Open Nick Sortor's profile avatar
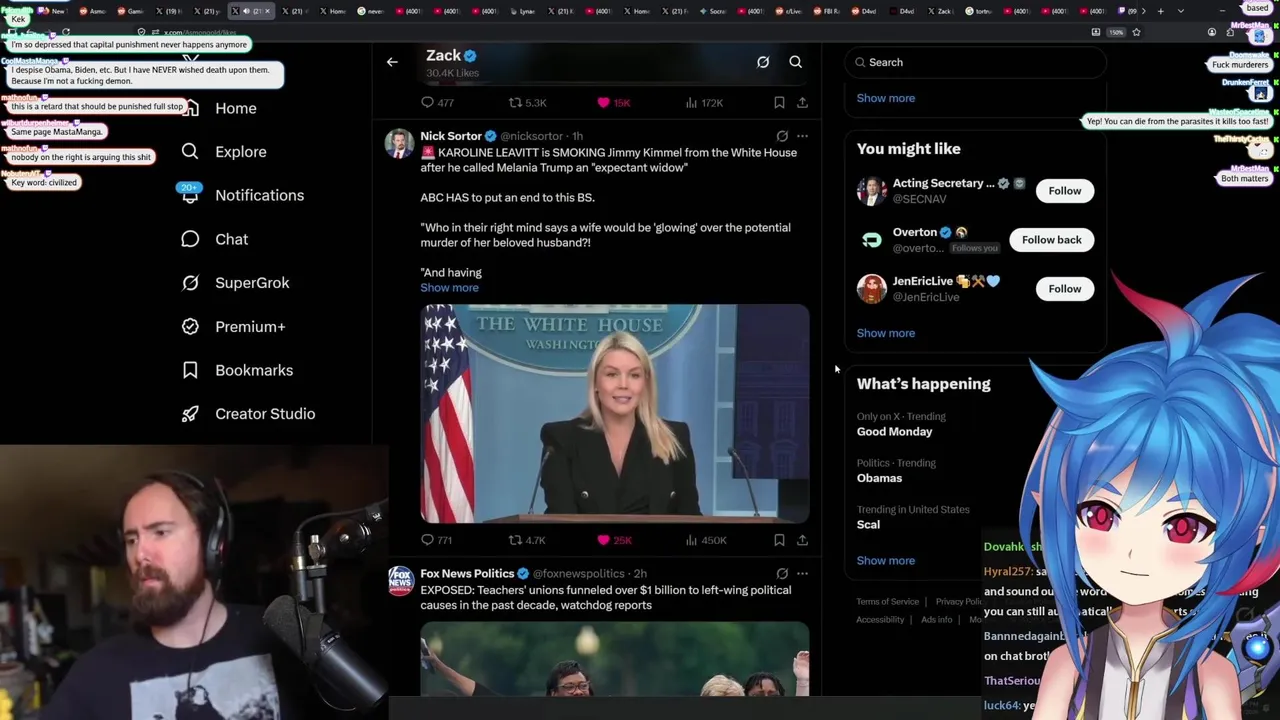The image size is (1280, 720). point(399,144)
